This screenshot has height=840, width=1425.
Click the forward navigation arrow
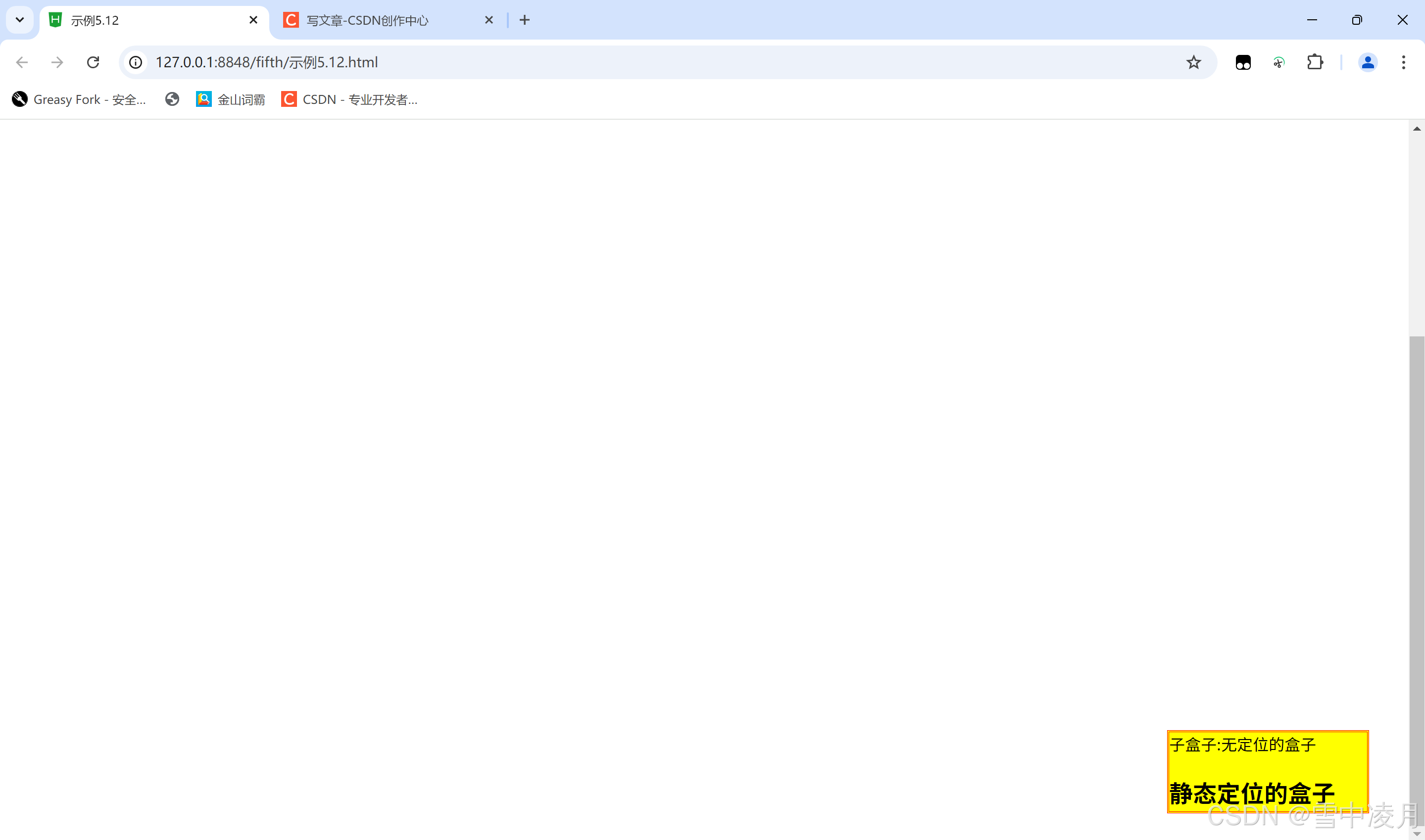(57, 62)
